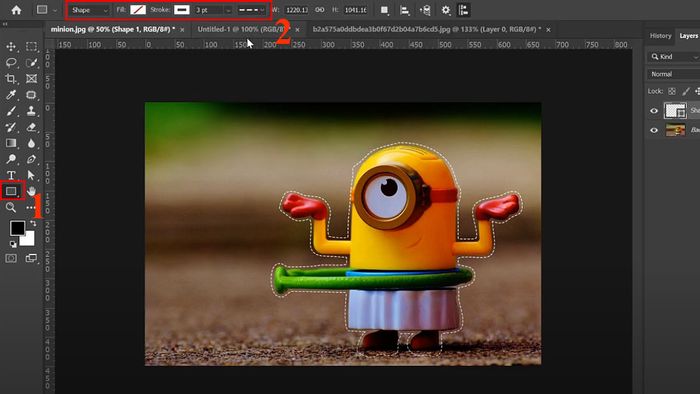Image resolution: width=700 pixels, height=394 pixels.
Task: Open the Kind layer filter dropdown
Action: tap(674, 57)
